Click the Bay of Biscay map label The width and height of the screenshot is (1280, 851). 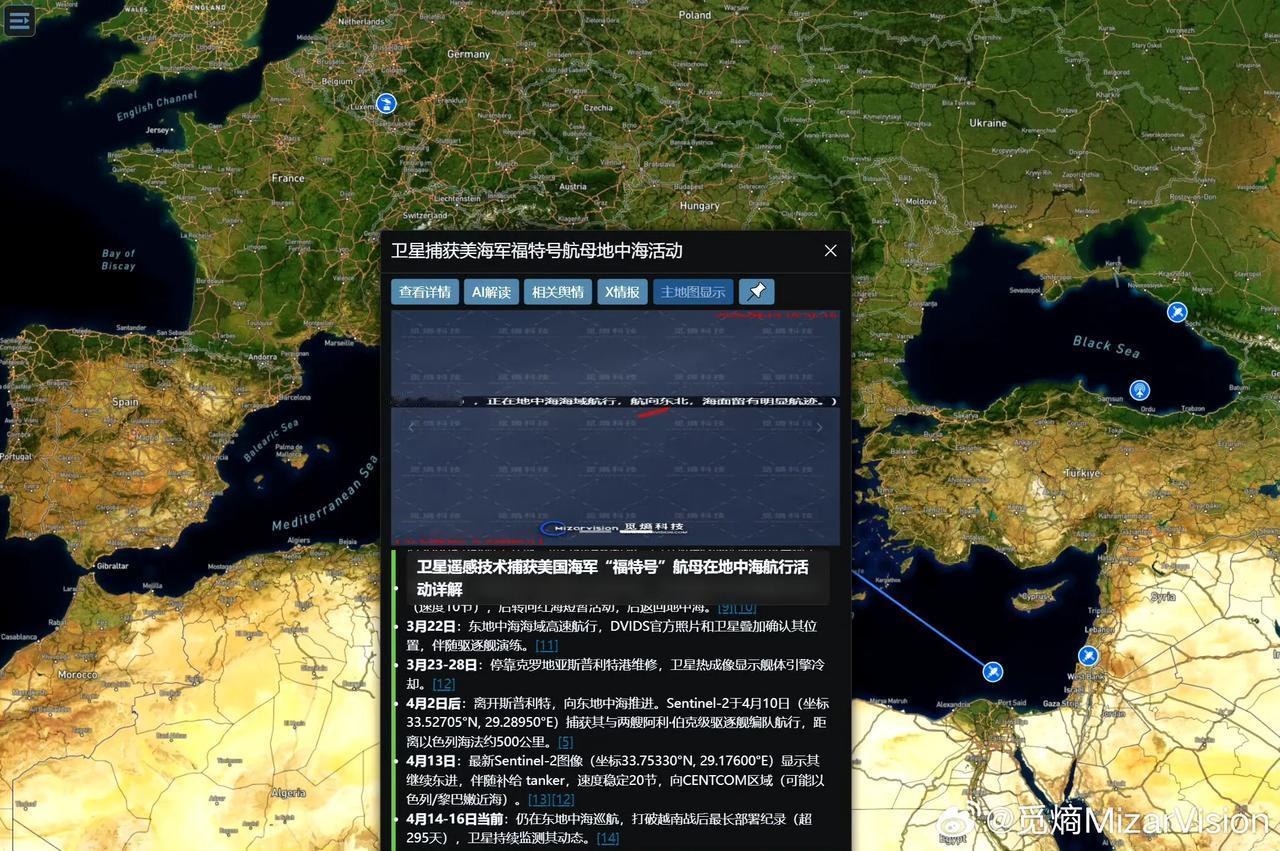(x=118, y=260)
